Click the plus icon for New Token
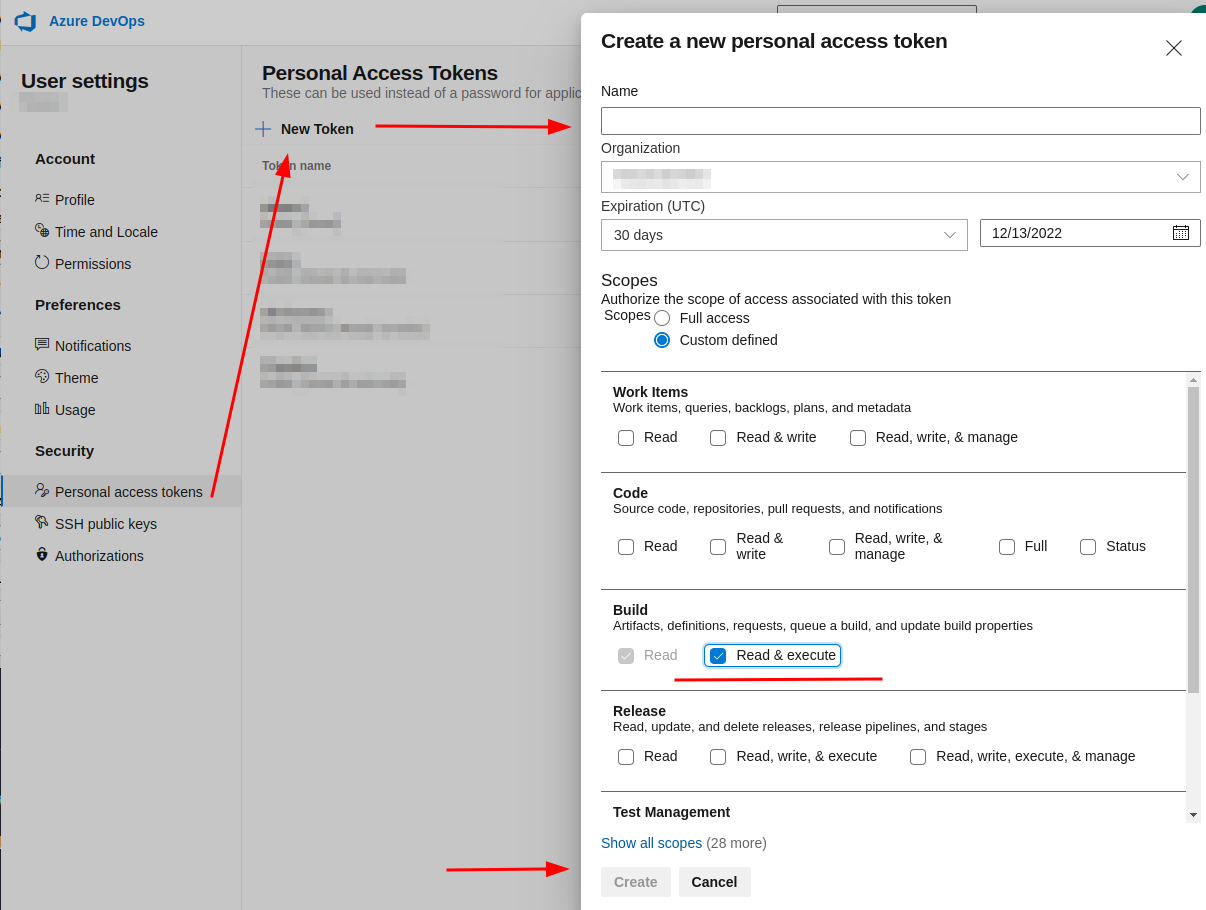 263,129
